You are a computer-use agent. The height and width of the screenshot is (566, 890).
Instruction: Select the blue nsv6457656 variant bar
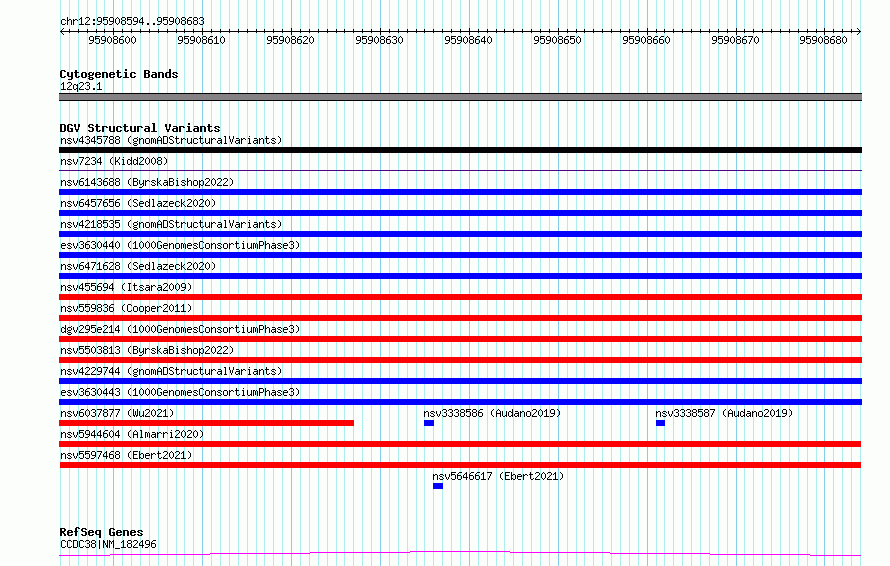(460, 213)
